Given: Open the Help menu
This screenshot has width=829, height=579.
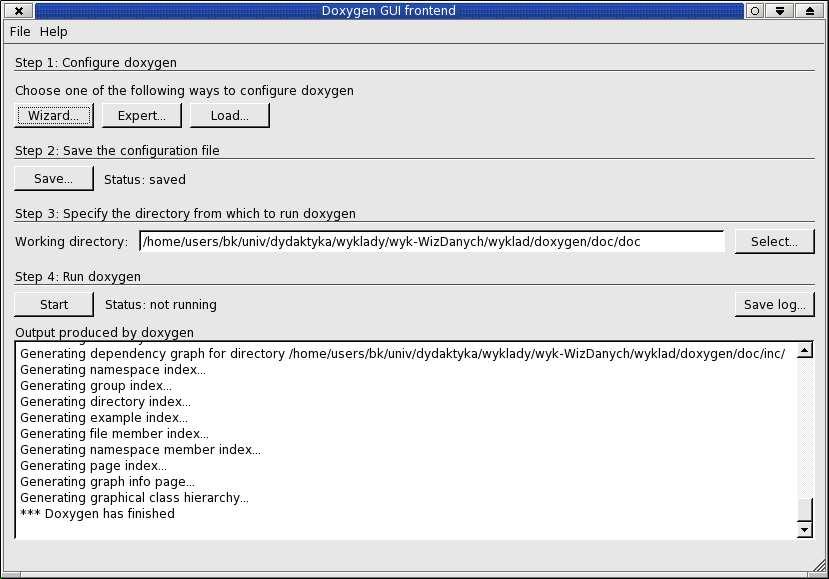Looking at the screenshot, I should [53, 32].
